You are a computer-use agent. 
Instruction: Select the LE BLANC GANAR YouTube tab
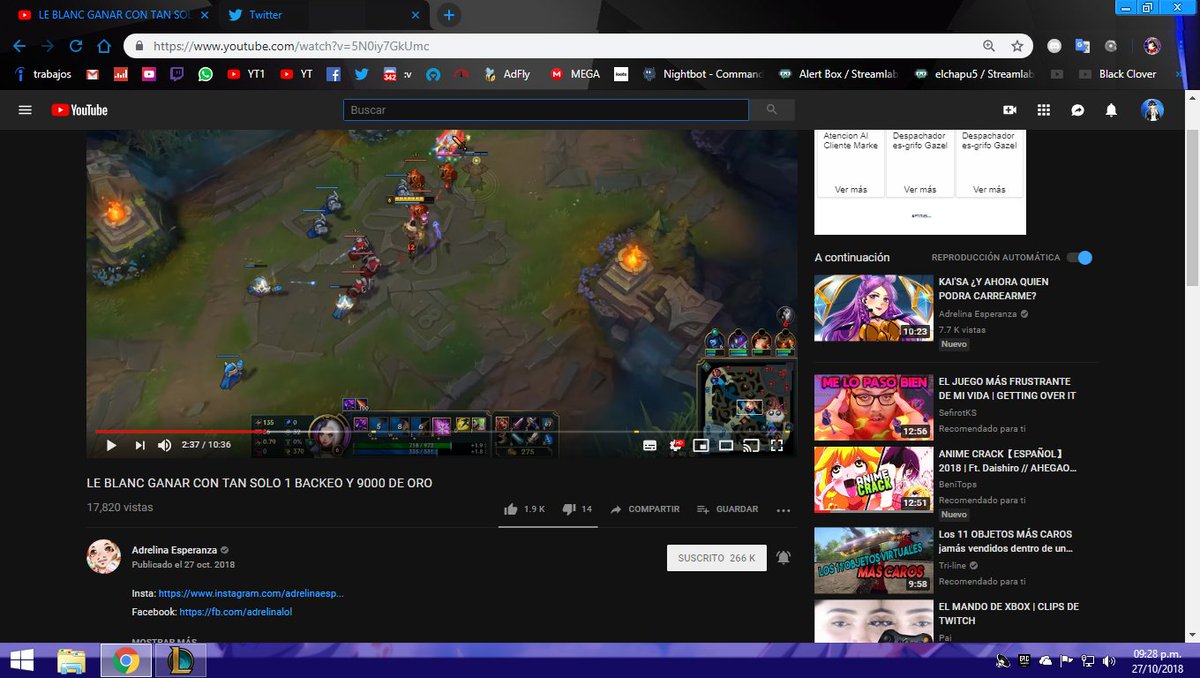pos(111,15)
